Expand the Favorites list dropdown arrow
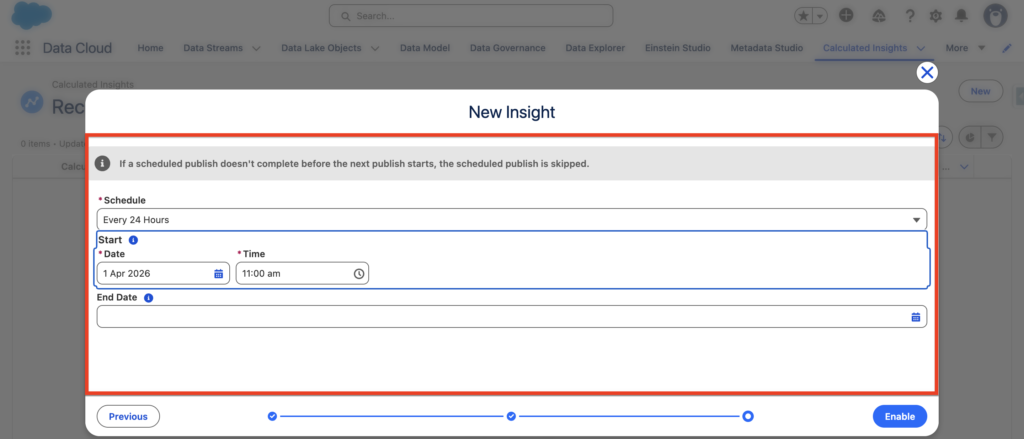The width and height of the screenshot is (1024, 439). [x=821, y=16]
